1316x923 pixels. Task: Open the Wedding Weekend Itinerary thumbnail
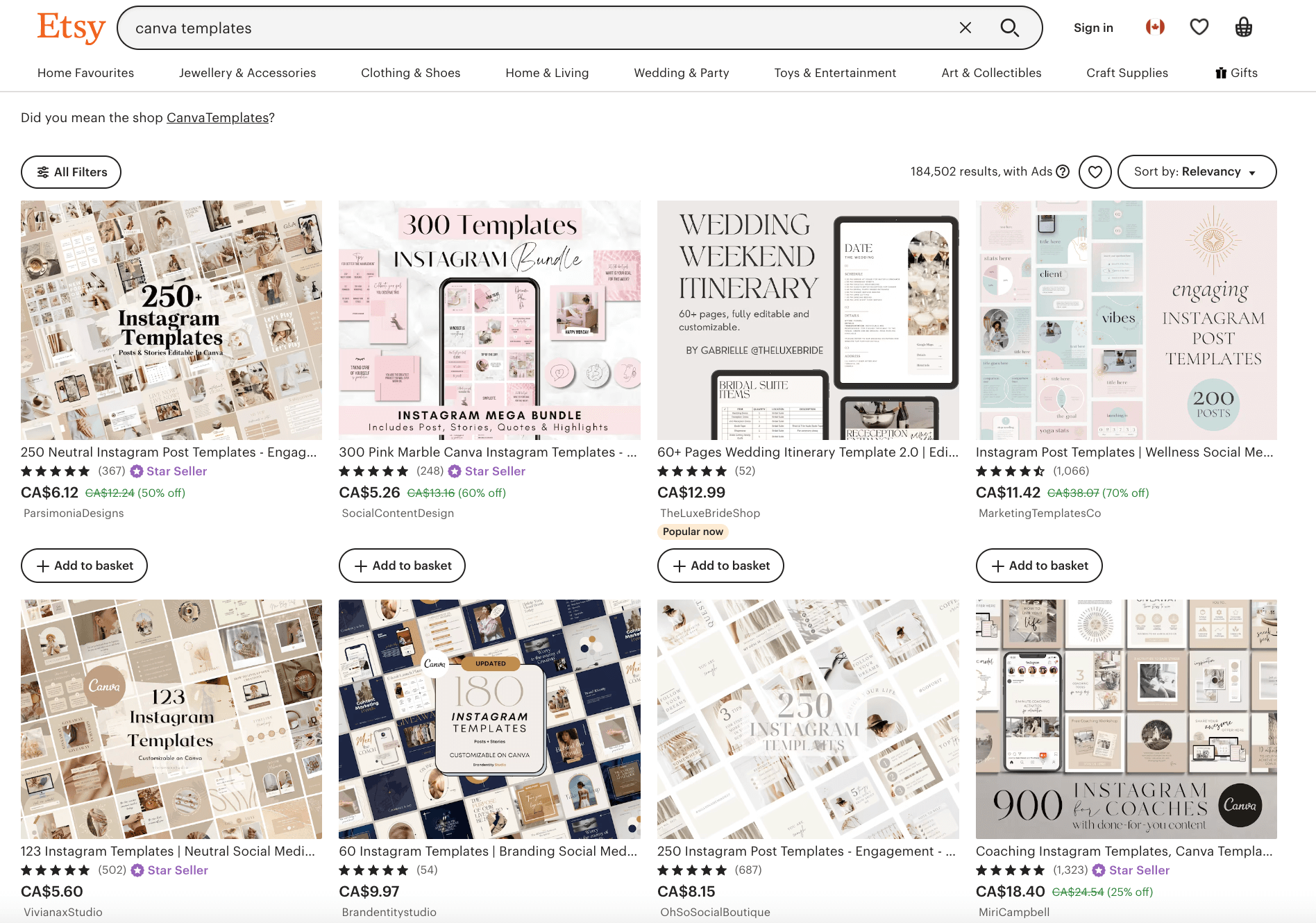(808, 320)
